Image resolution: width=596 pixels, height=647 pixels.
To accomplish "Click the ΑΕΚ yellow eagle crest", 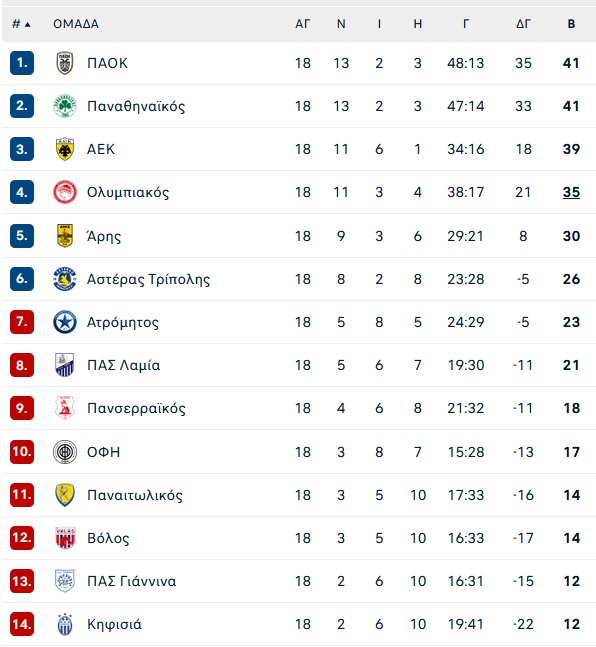I will click(65, 149).
